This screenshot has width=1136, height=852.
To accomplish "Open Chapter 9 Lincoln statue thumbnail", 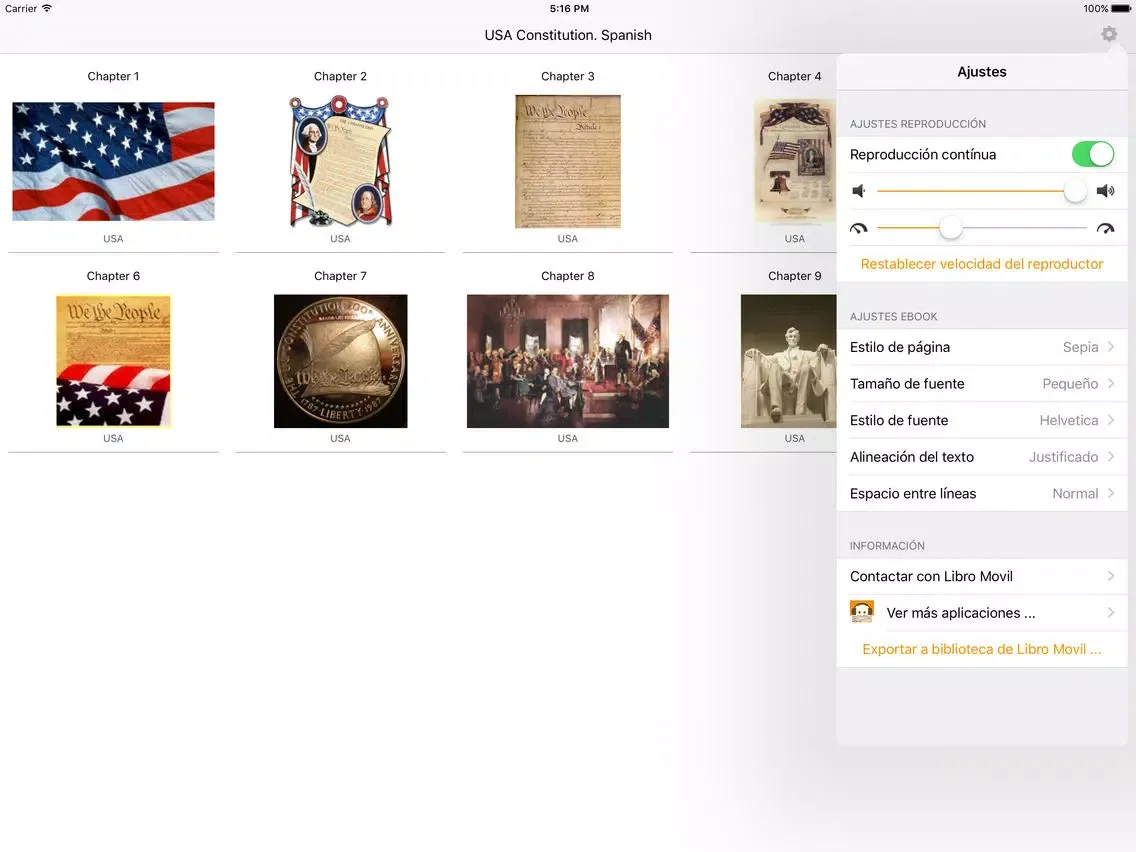I will point(789,361).
